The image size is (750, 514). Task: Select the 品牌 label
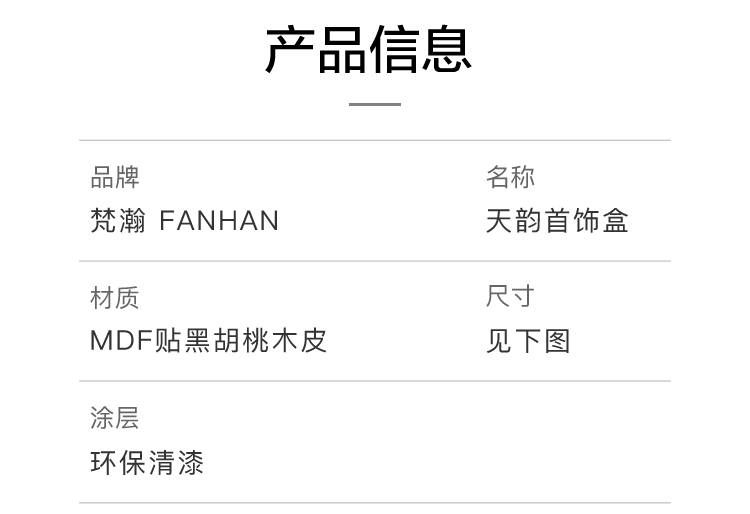(x=115, y=177)
